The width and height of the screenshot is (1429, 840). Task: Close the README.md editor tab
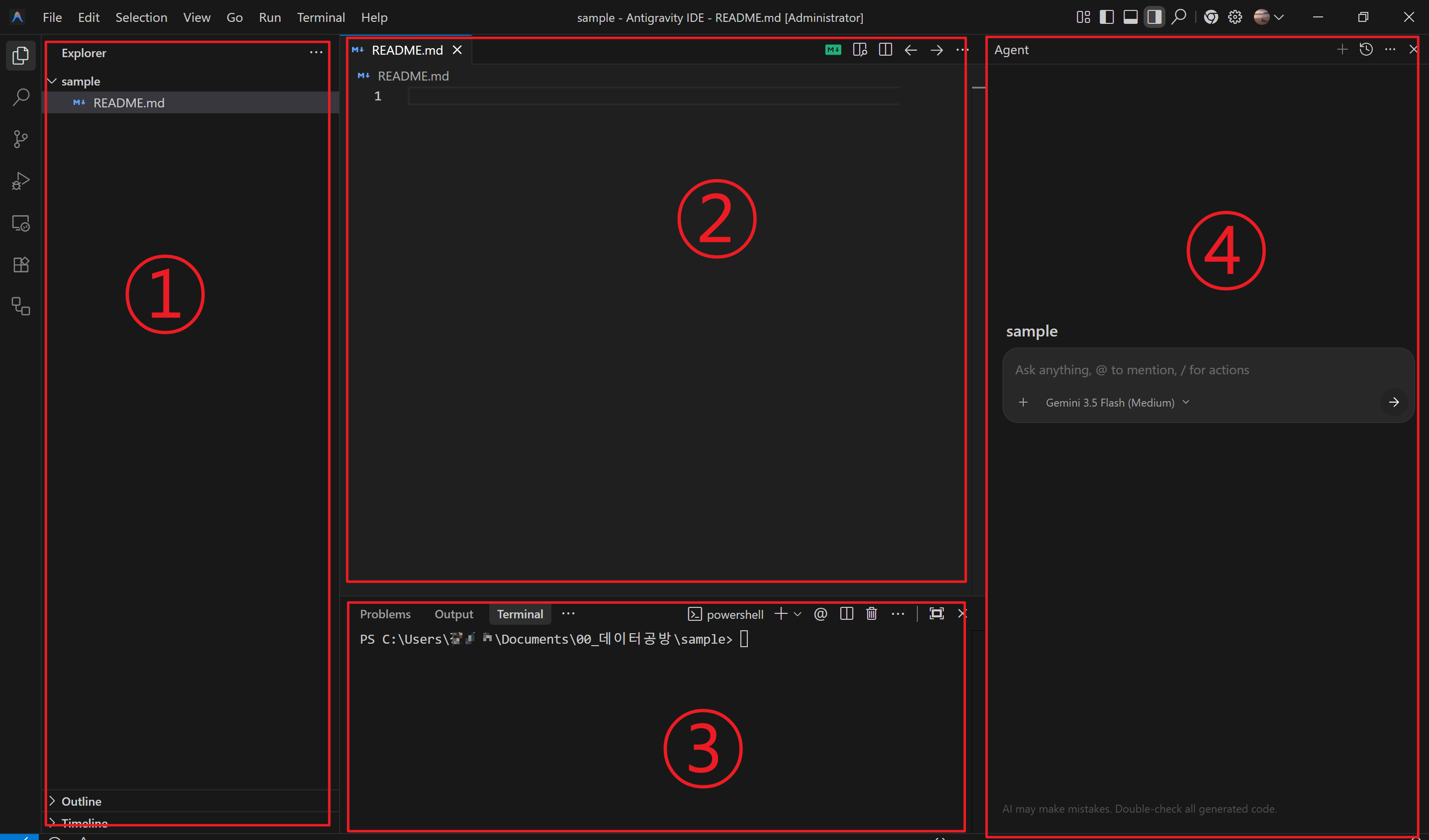coord(457,50)
